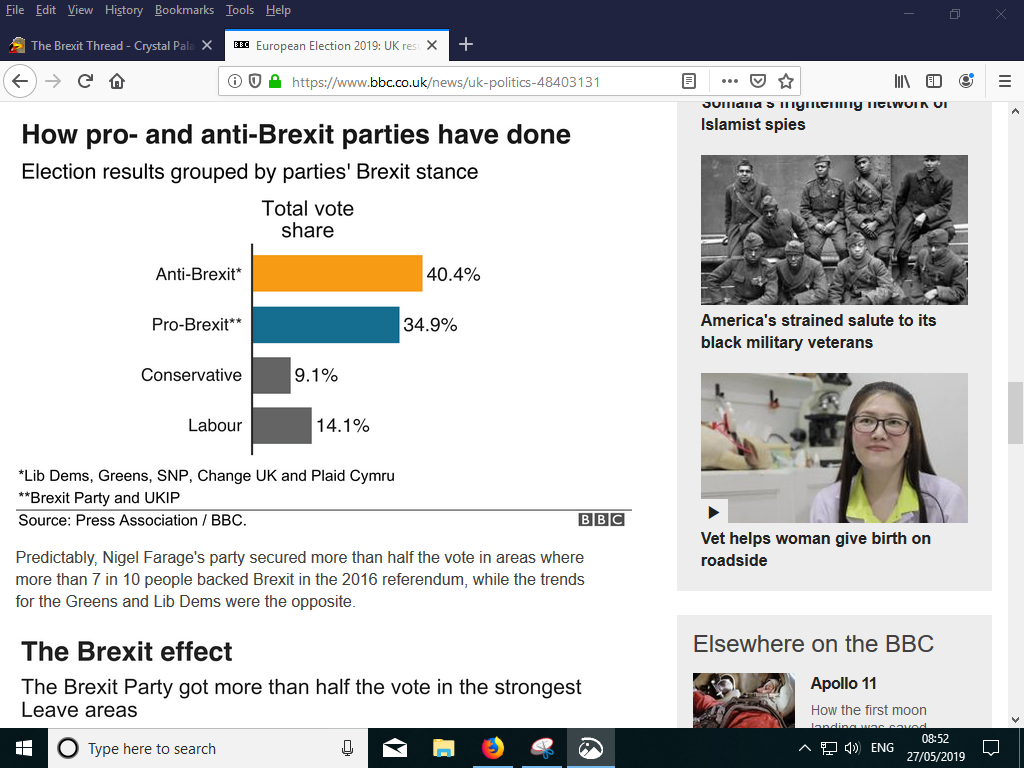Reload the current page
1024x768 pixels.
[85, 82]
